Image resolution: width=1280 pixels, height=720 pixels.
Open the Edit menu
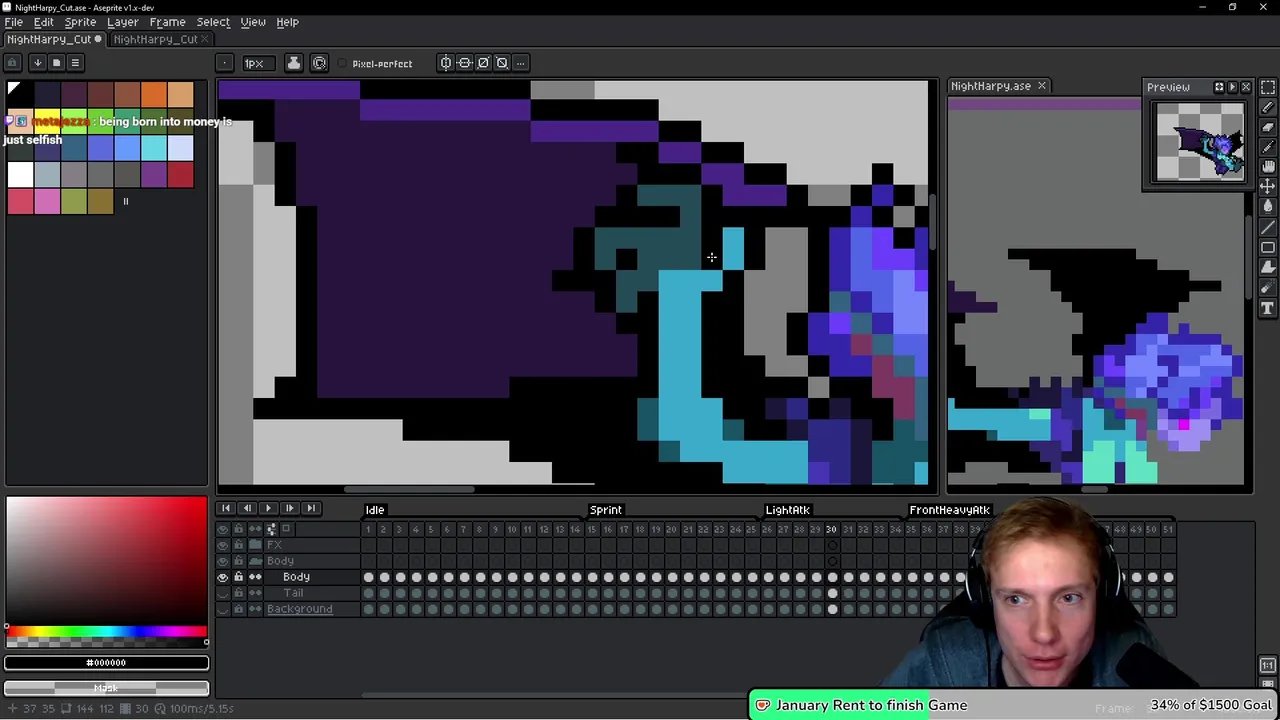(x=44, y=22)
